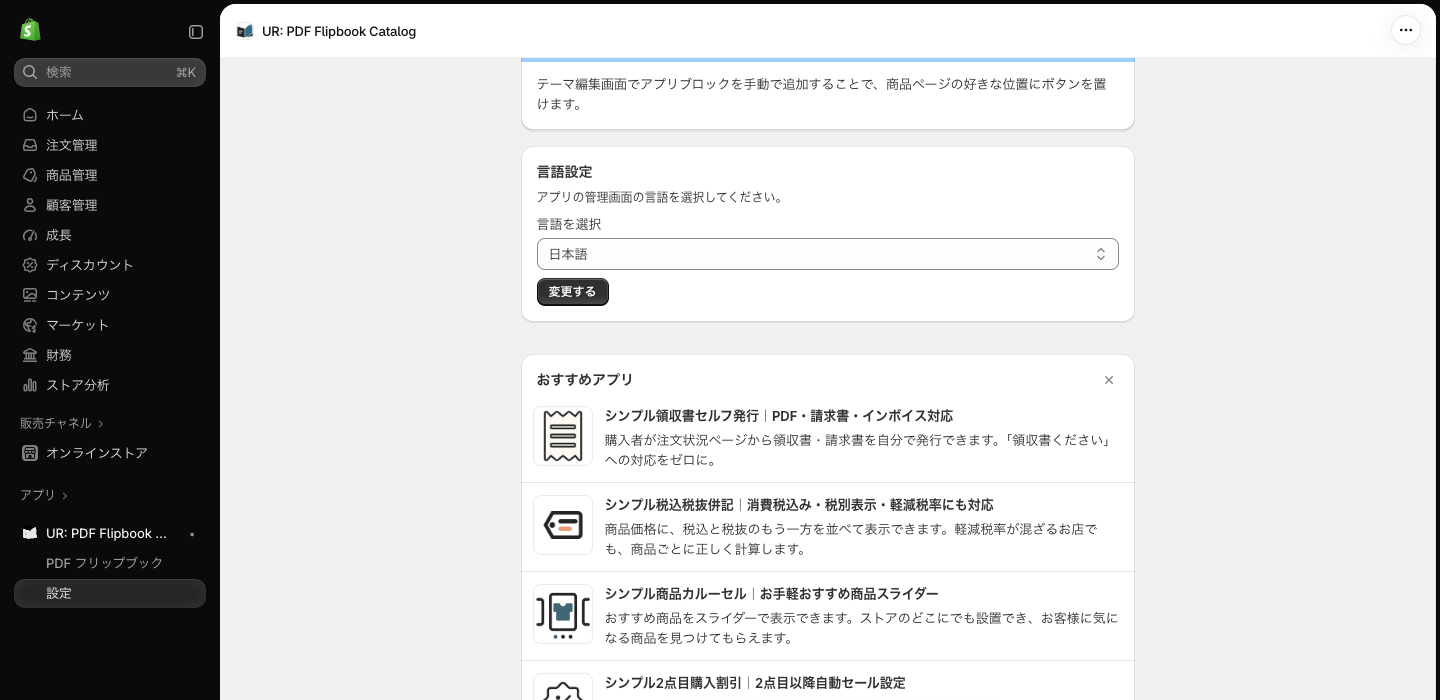Image resolution: width=1440 pixels, height=700 pixels.
Task: Click the ⌘K shortcut hint in search
Action: coord(186,72)
